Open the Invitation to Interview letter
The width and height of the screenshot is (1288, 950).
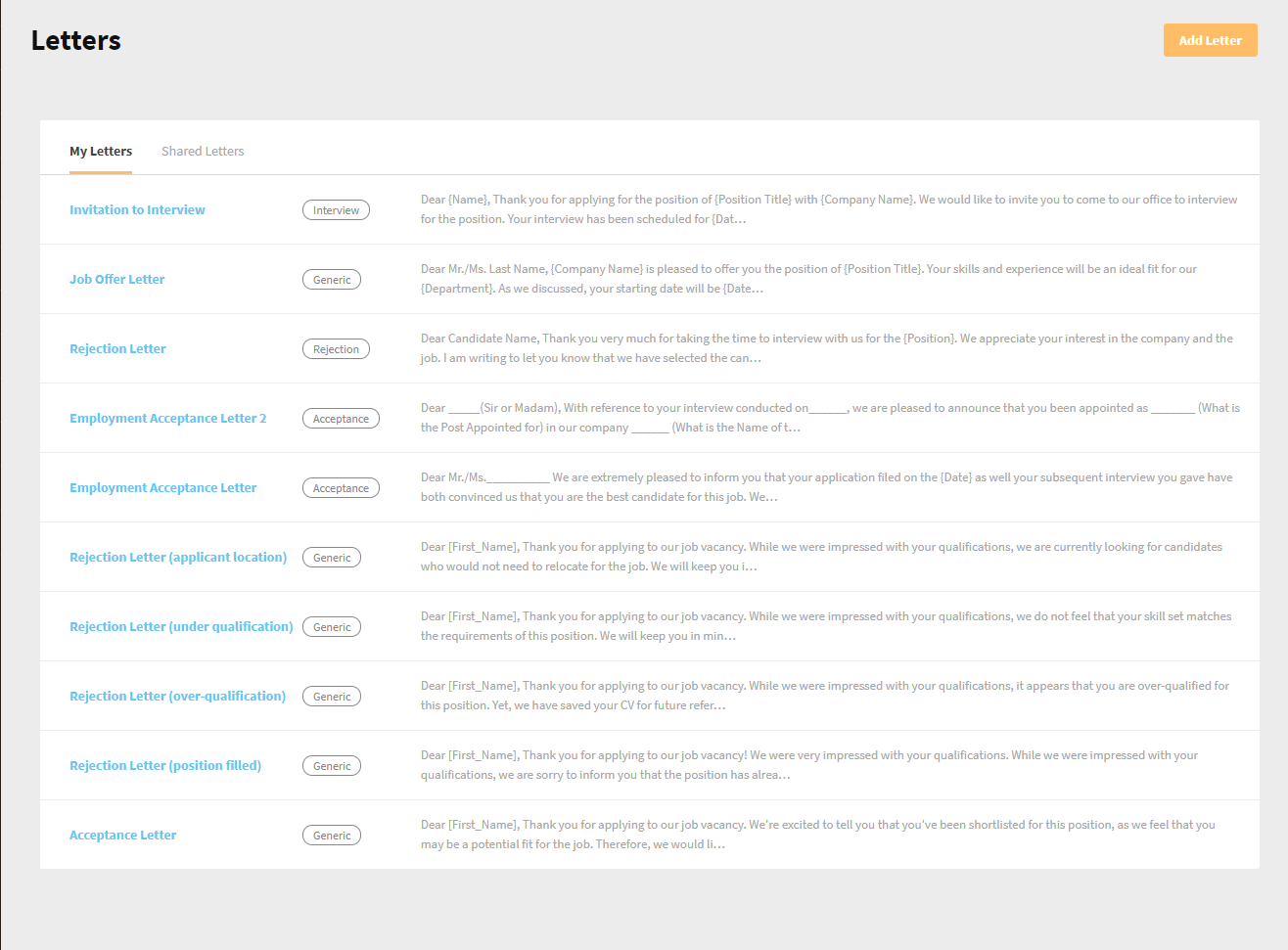coord(137,209)
